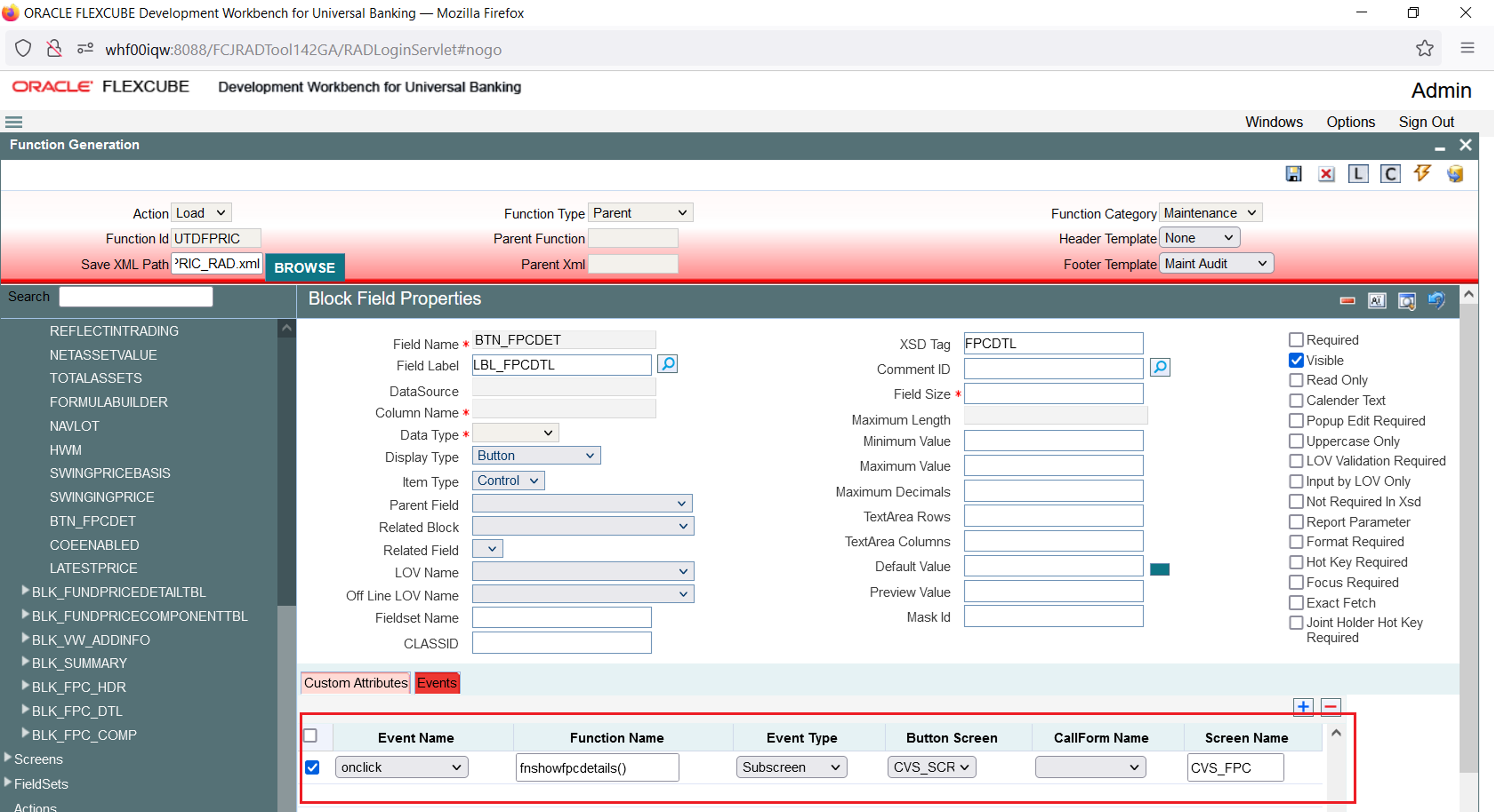The height and width of the screenshot is (812, 1494).
Task: Enable the Required checkbox
Action: point(1296,340)
